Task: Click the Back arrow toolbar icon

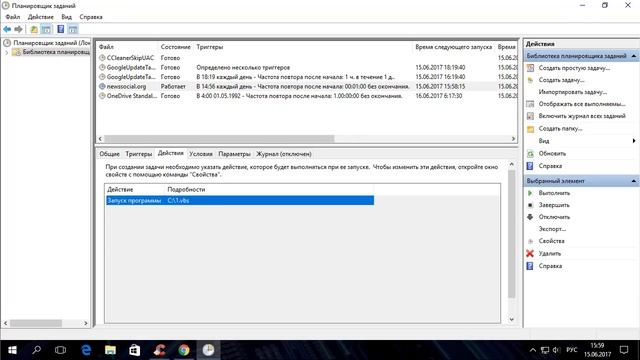Action: pyautogui.click(x=7, y=29)
